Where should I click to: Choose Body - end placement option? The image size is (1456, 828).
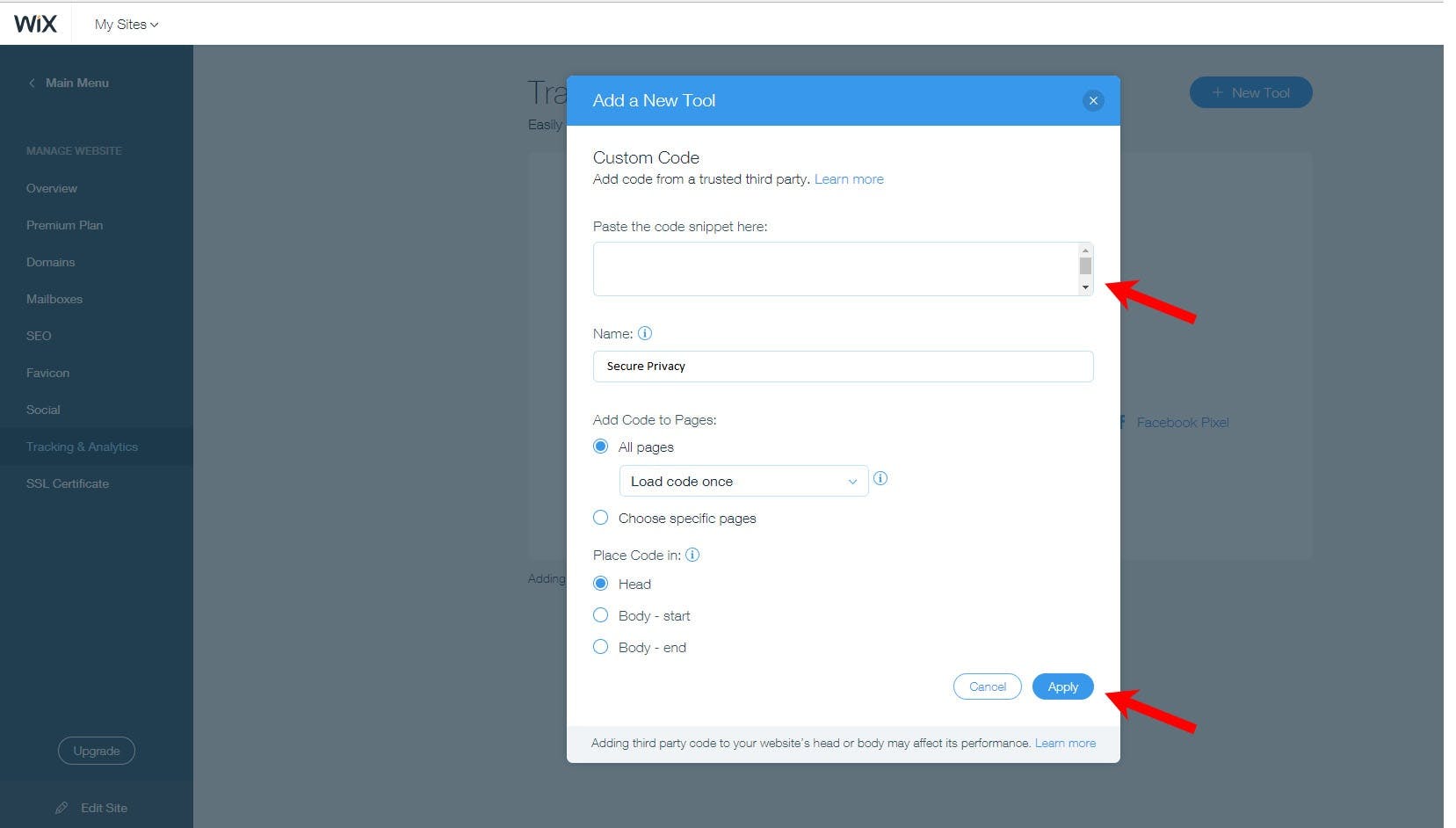point(601,647)
